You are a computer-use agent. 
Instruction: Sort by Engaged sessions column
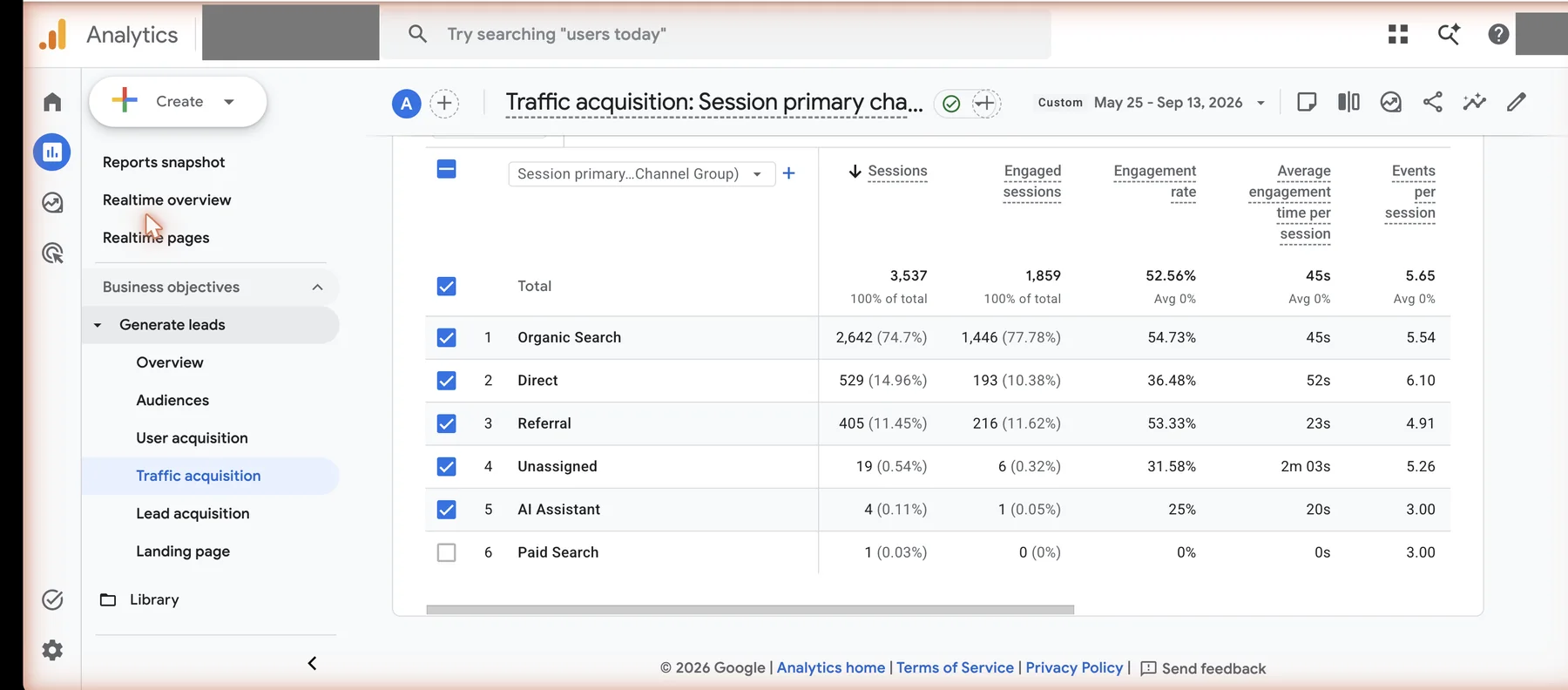[x=1032, y=181]
